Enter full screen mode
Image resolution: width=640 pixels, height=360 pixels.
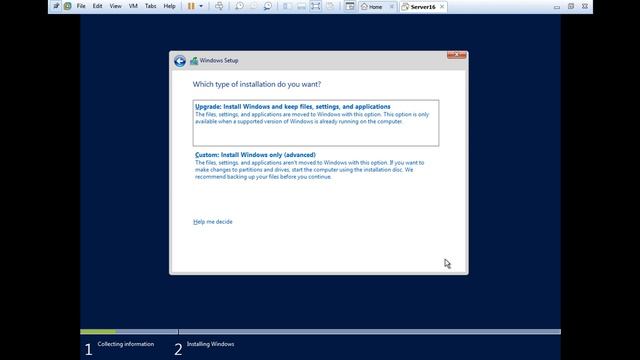click(316, 6)
